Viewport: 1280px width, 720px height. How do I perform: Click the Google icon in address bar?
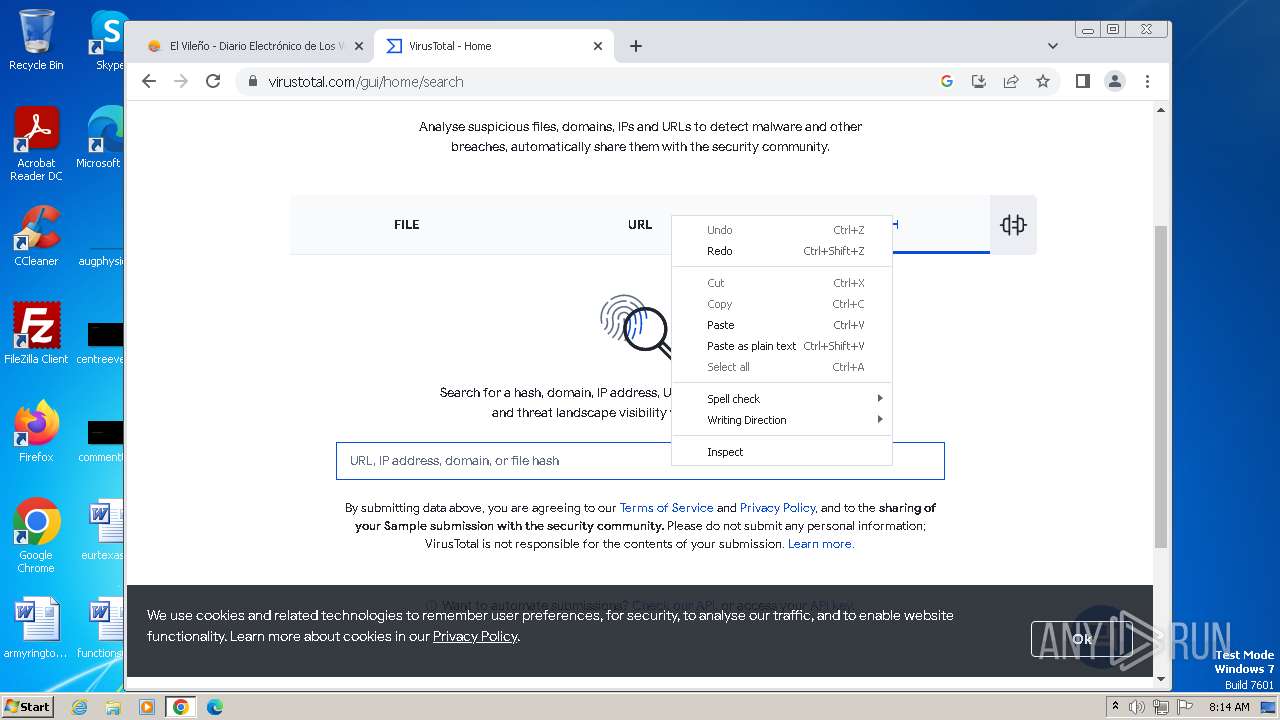click(x=947, y=81)
